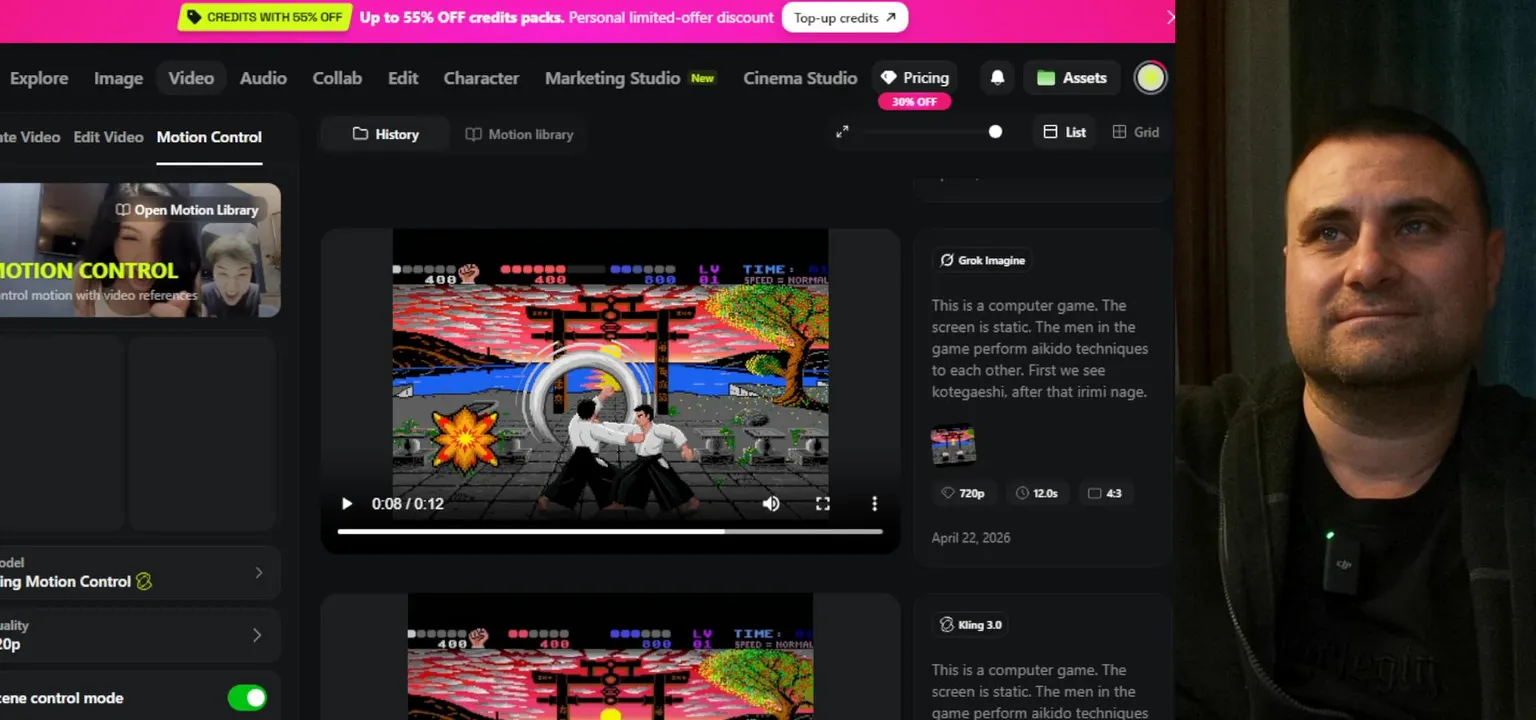Switch to the Edit Video tab
The image size is (1536, 720).
(x=108, y=137)
